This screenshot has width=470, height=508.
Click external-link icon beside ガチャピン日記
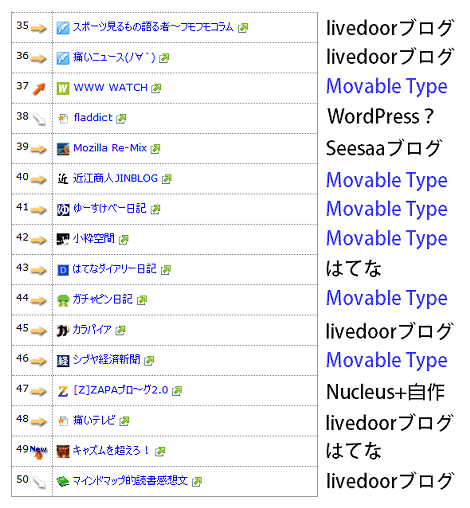click(x=142, y=300)
